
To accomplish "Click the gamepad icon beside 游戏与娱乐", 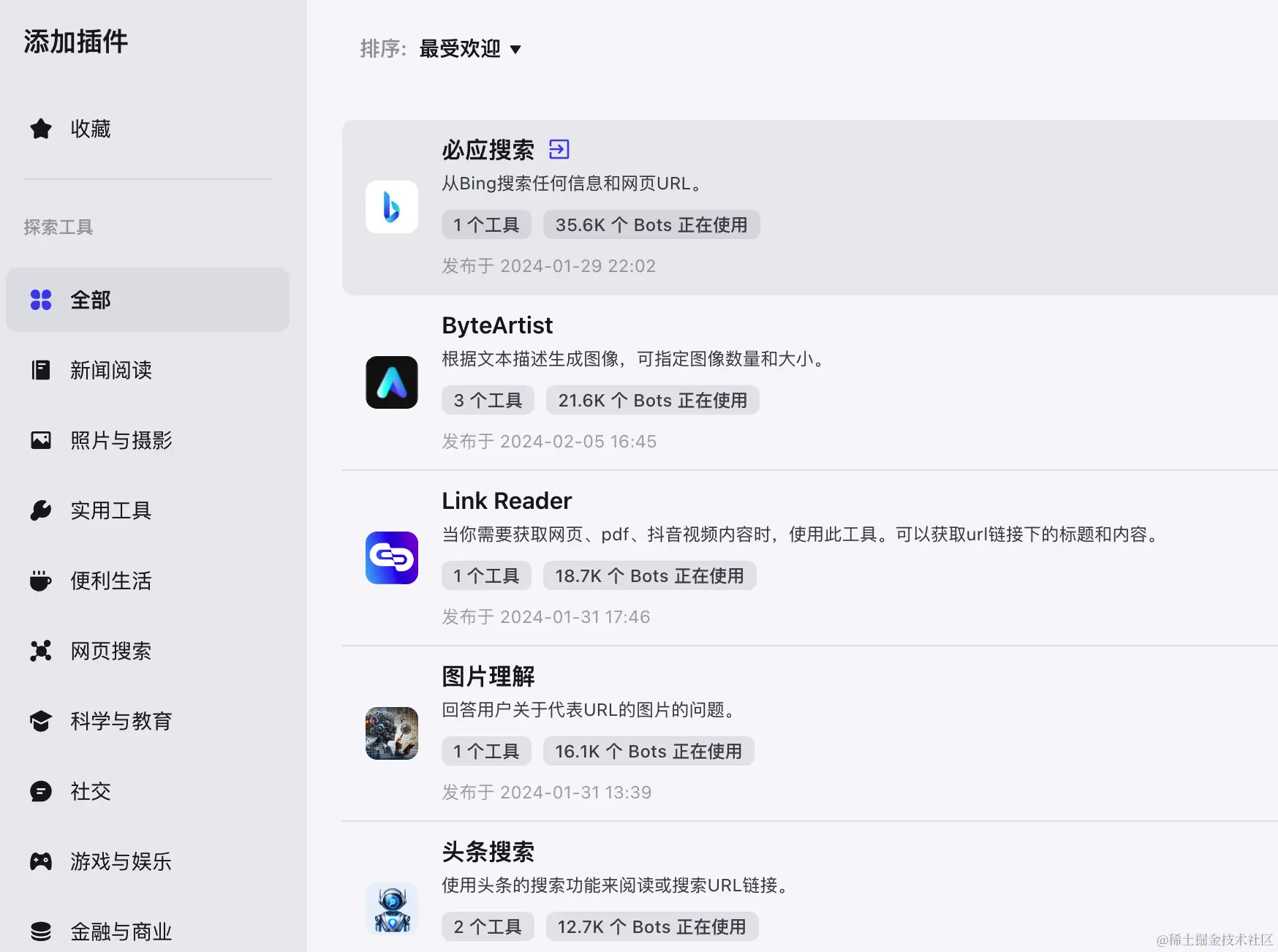I will pyautogui.click(x=41, y=861).
